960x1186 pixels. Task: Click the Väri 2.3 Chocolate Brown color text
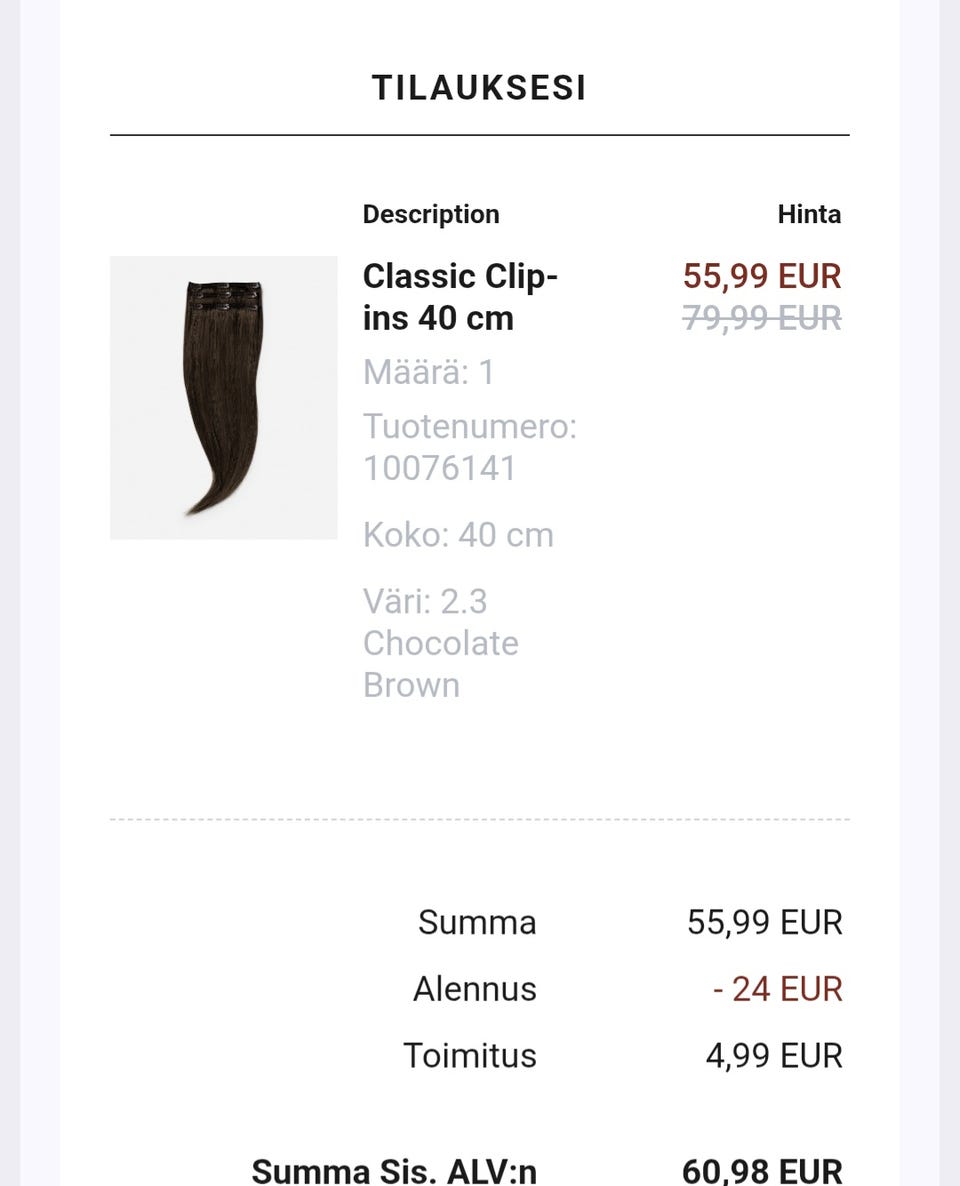tap(441, 643)
